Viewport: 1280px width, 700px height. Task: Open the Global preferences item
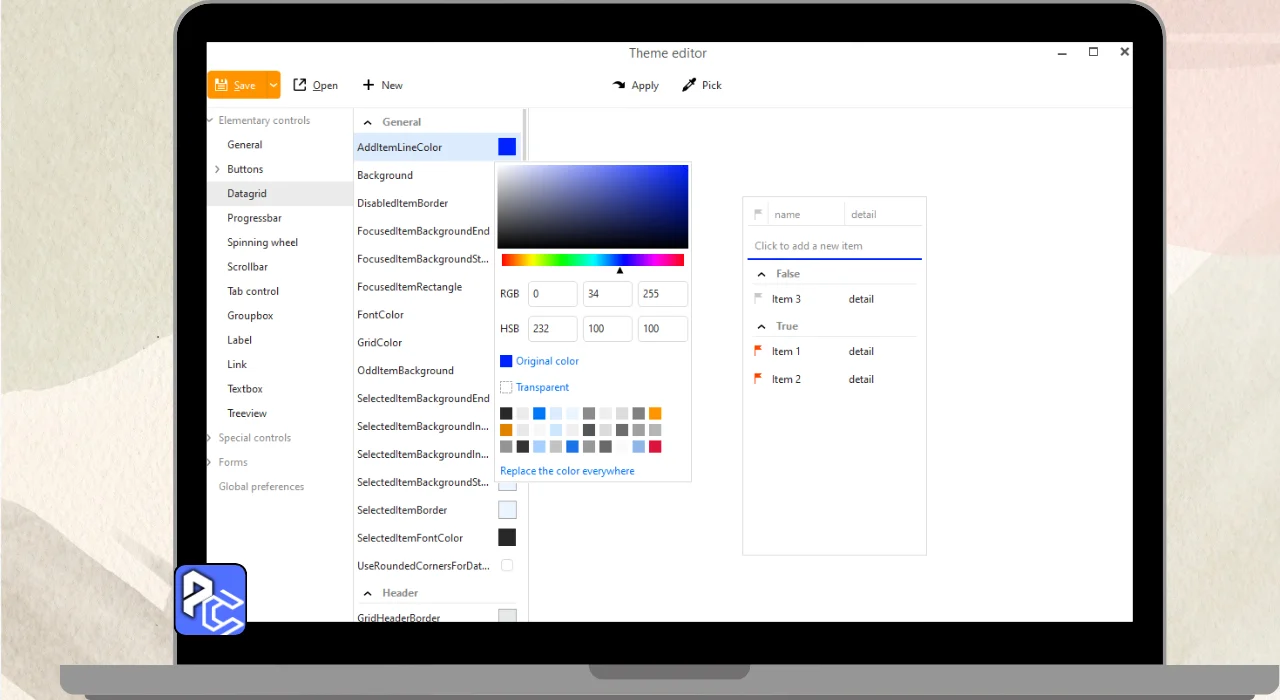[261, 487]
